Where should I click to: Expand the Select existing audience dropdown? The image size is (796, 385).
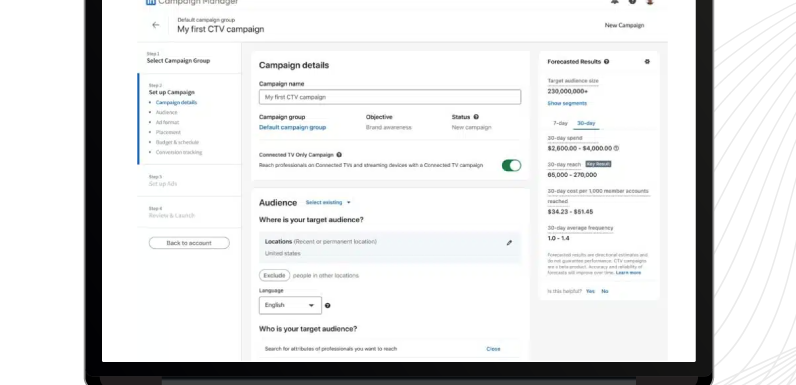(328, 202)
